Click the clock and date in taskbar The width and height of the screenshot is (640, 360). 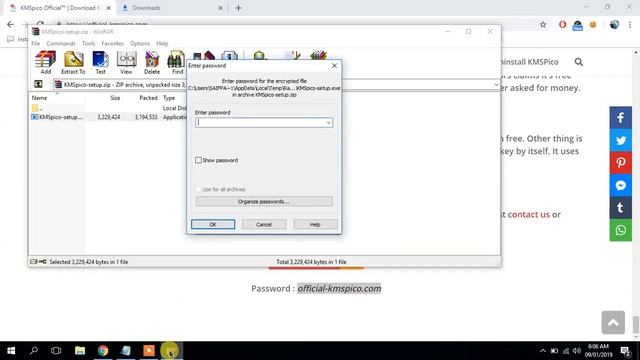pos(598,351)
